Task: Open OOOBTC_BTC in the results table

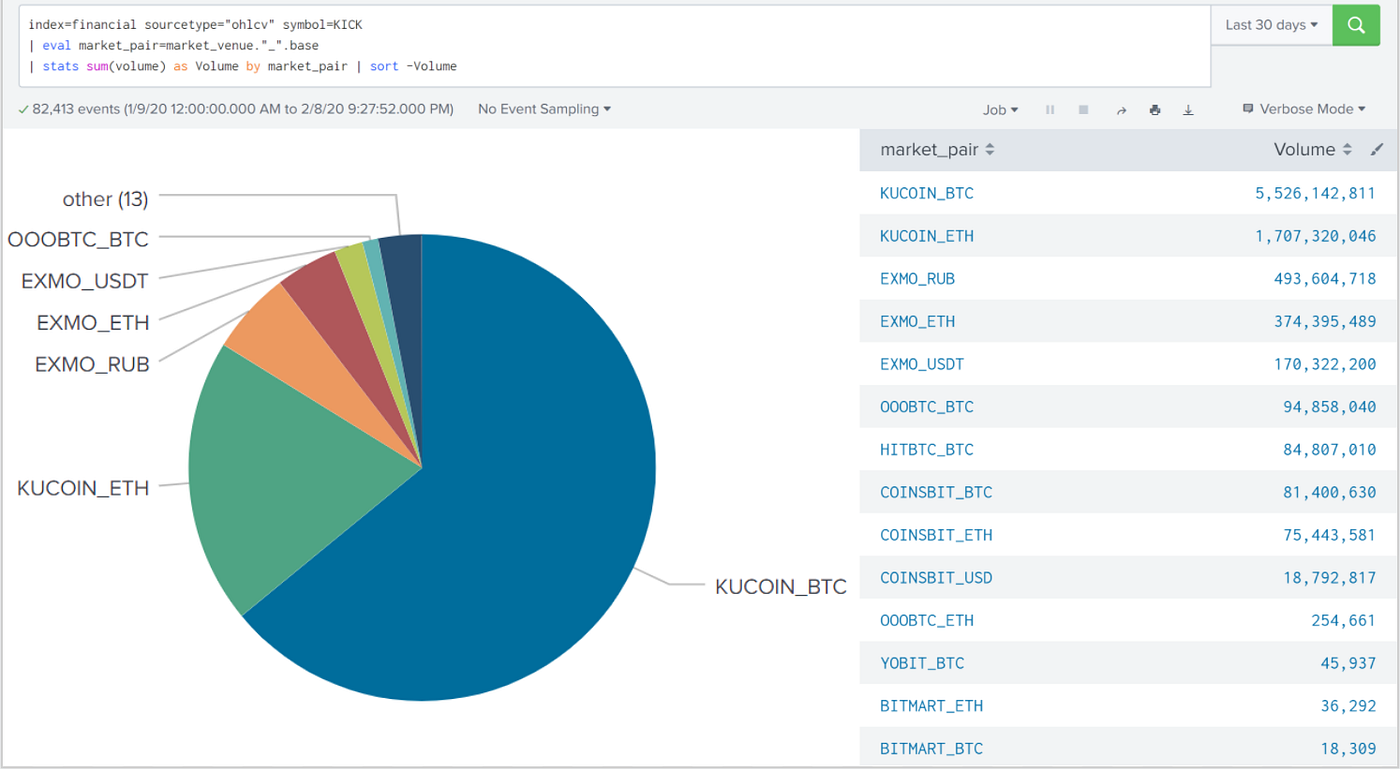Action: pos(927,407)
